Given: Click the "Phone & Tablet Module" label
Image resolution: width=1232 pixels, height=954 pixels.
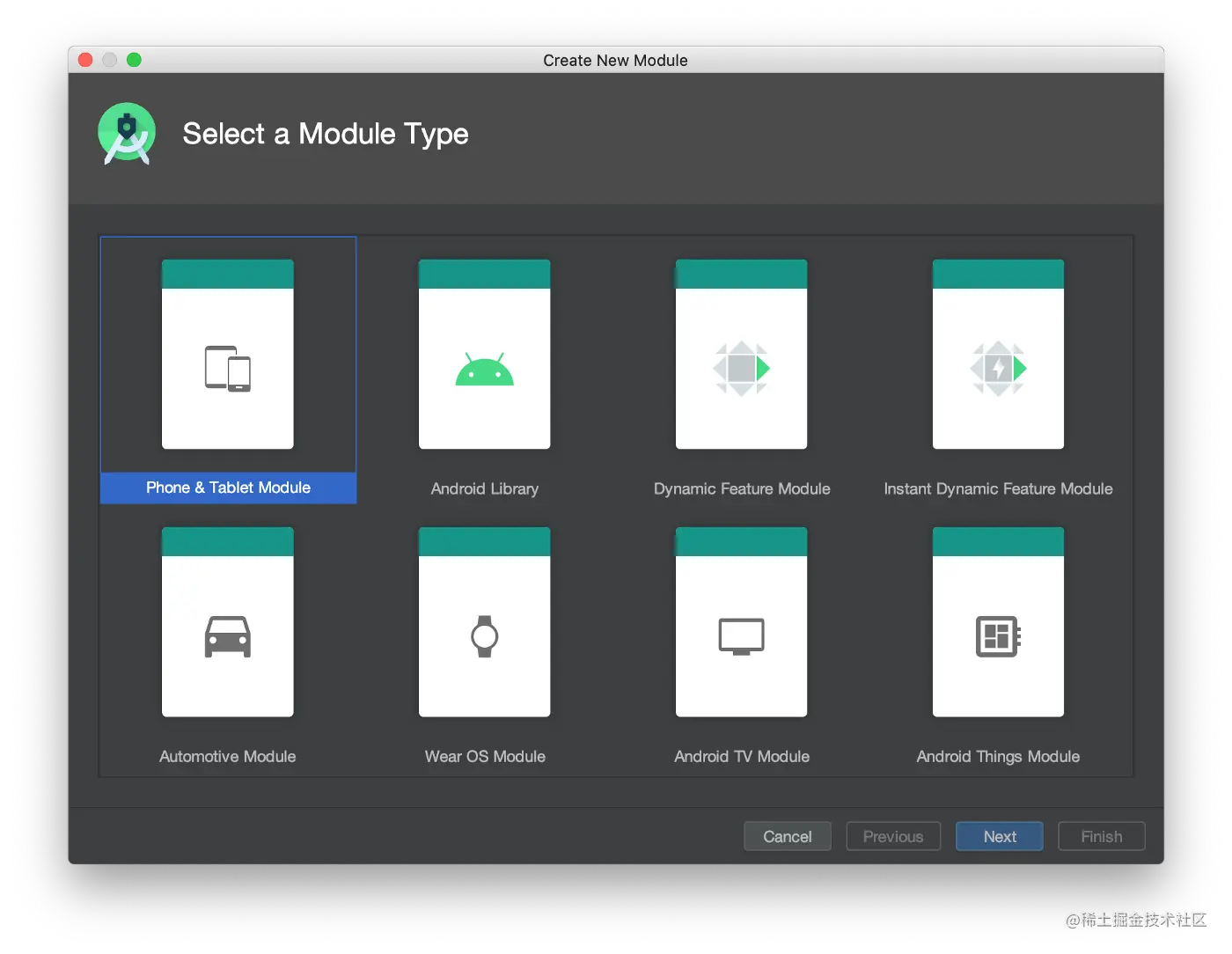Looking at the screenshot, I should point(228,488).
